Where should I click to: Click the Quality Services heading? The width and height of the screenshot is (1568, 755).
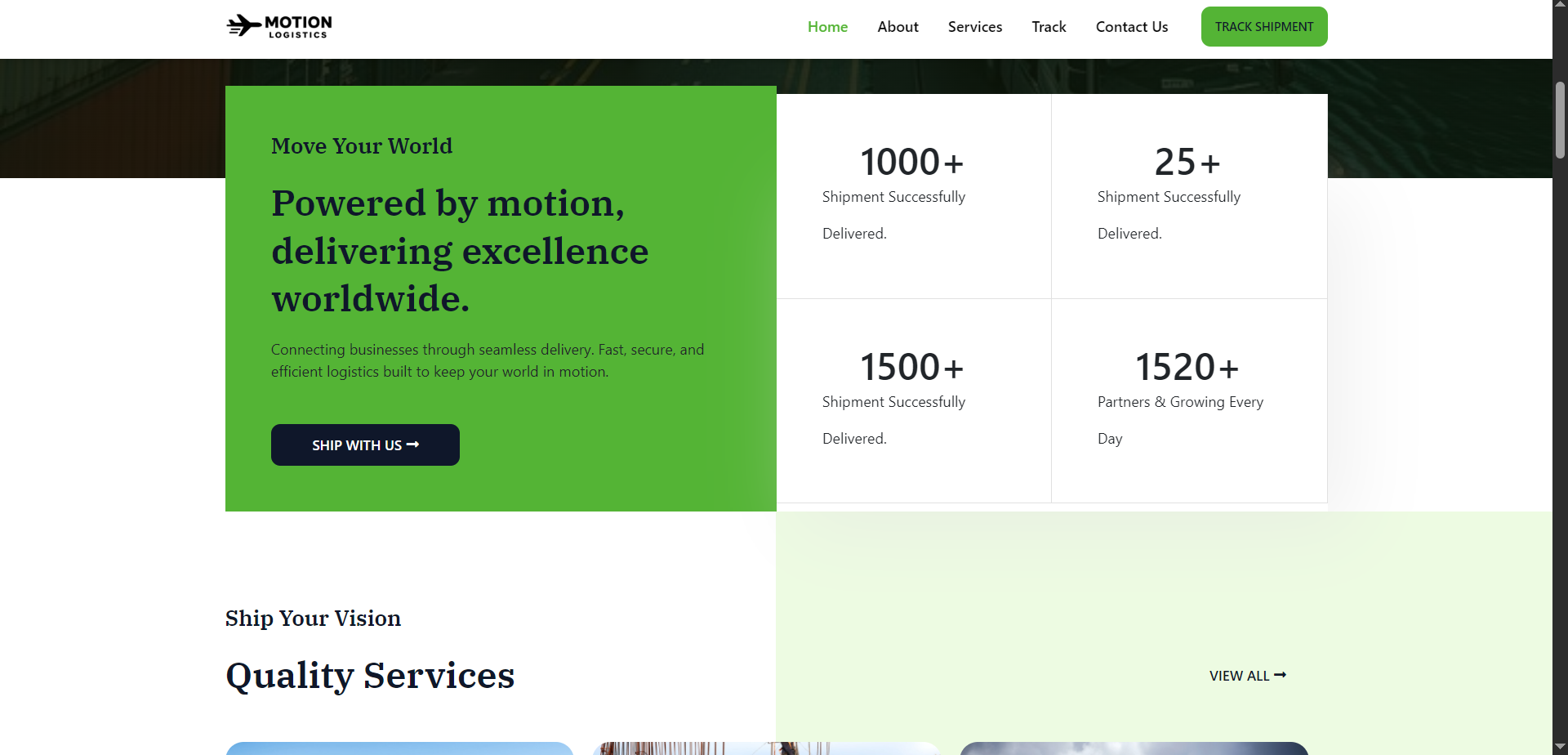(x=370, y=676)
